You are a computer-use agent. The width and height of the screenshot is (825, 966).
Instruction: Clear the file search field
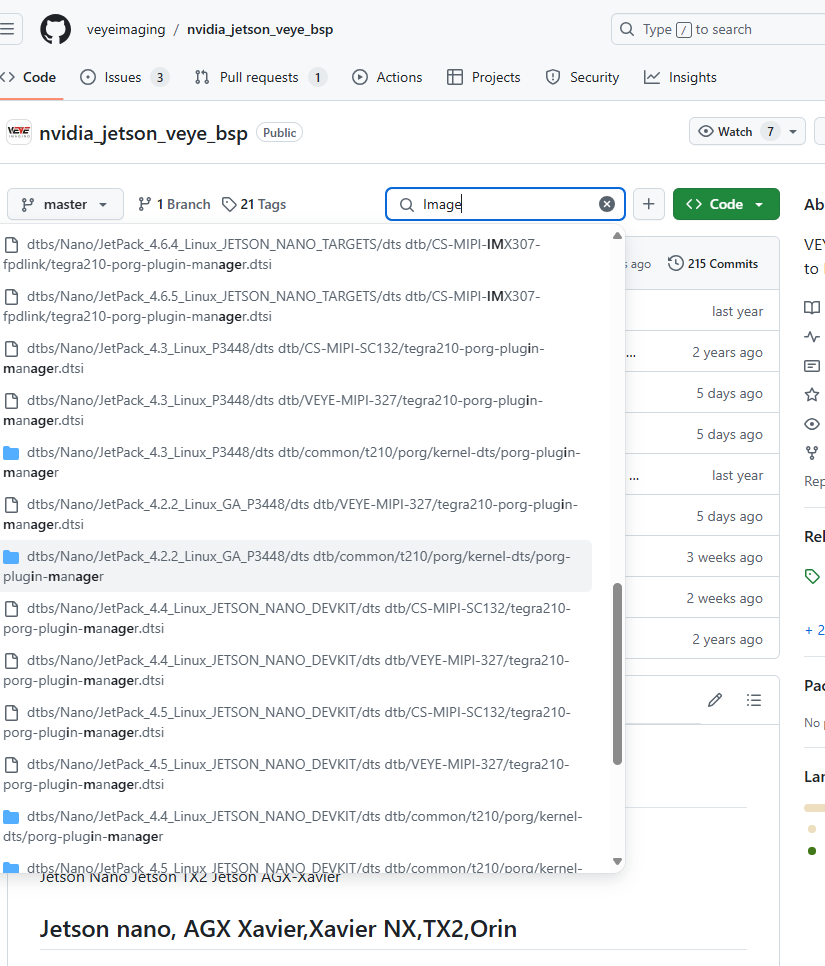click(607, 204)
